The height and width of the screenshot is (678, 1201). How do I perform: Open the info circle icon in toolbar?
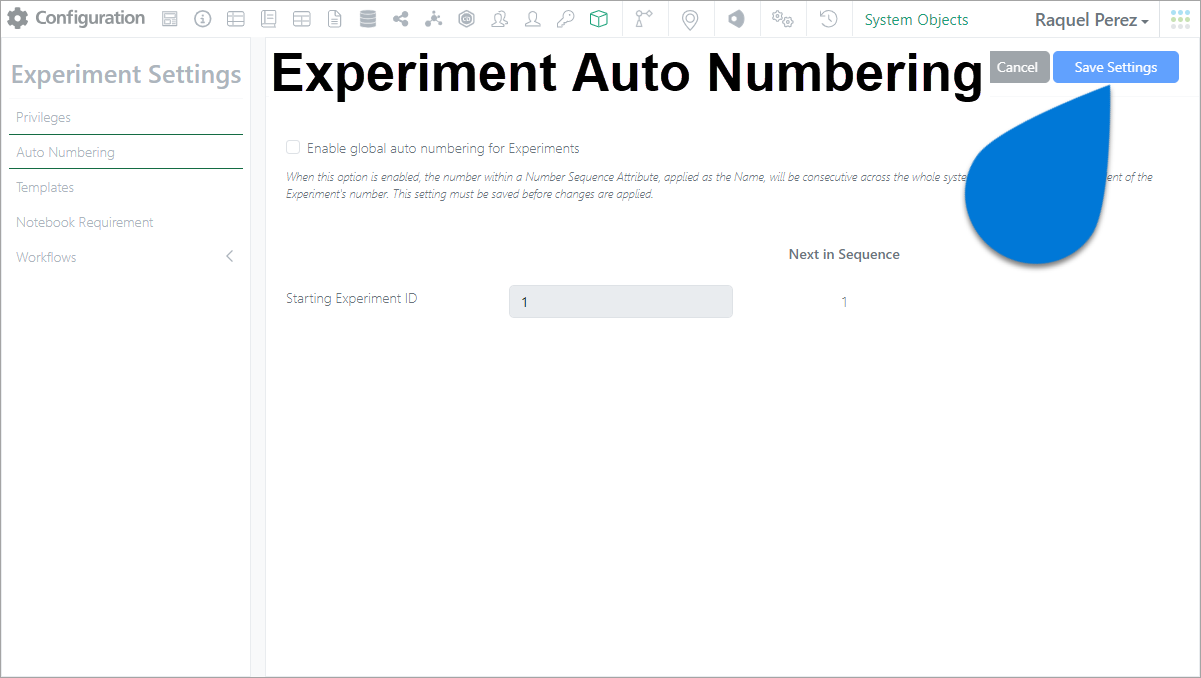tap(202, 19)
